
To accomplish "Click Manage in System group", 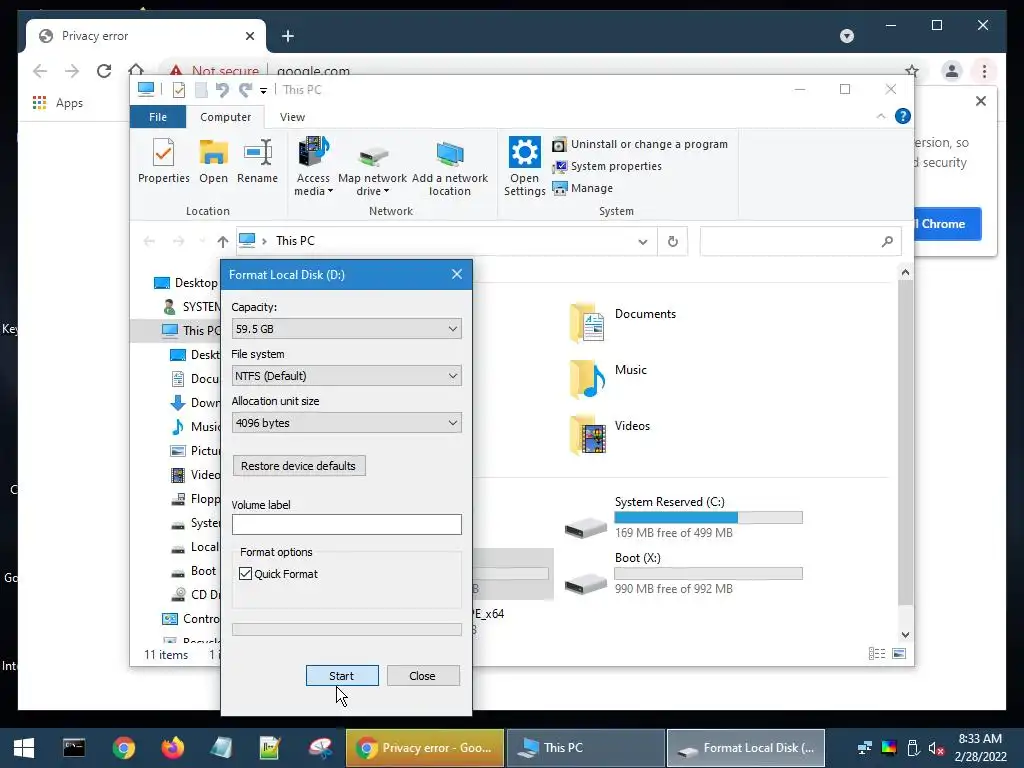I will (583, 188).
